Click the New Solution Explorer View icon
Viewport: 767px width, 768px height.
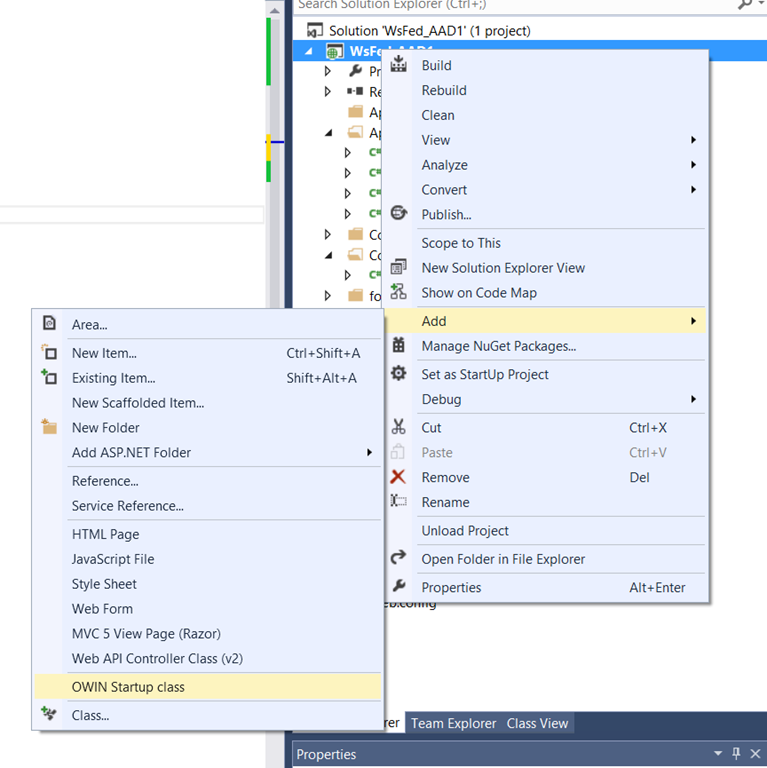[398, 267]
